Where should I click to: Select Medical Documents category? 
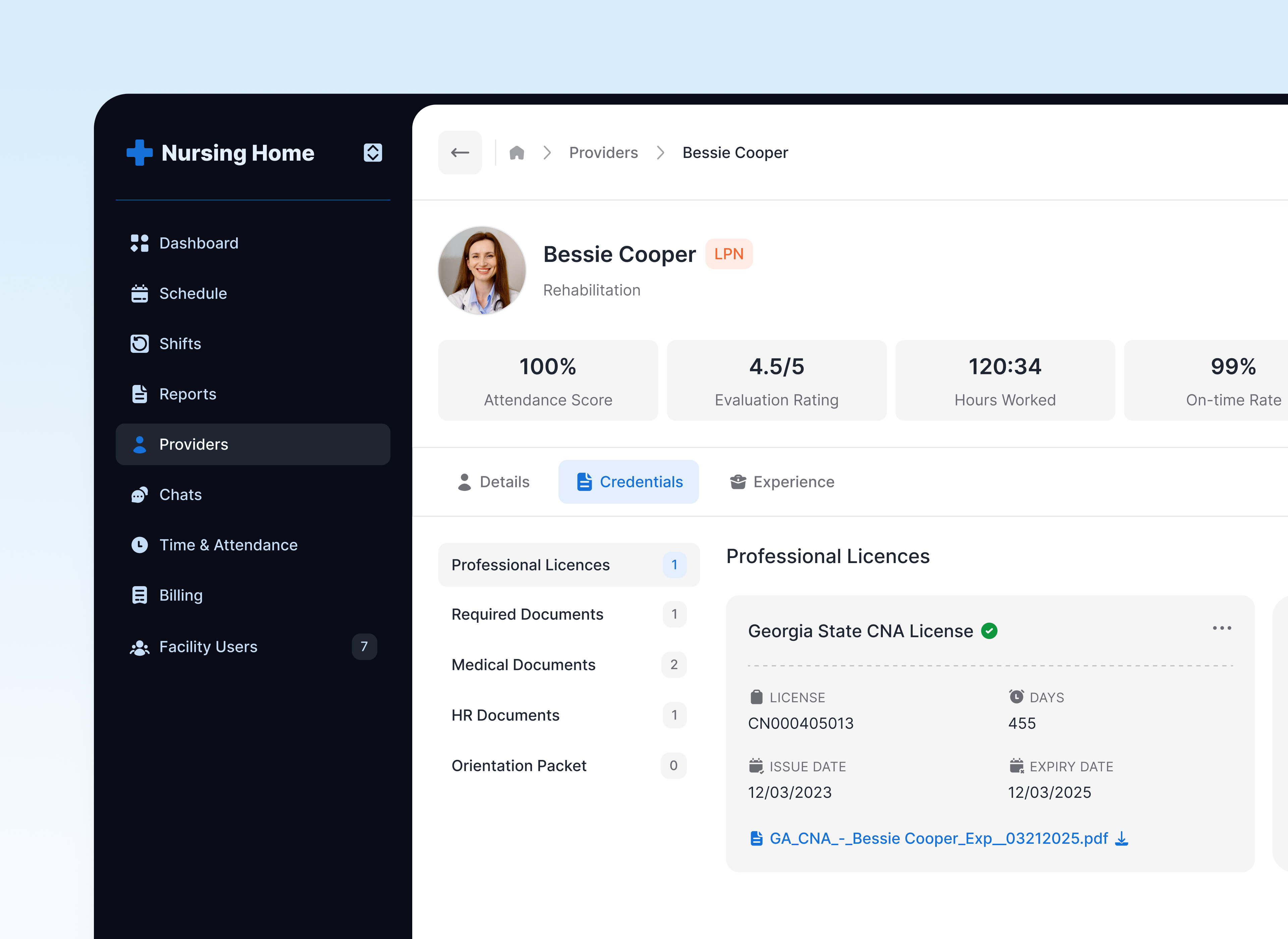[x=523, y=664]
